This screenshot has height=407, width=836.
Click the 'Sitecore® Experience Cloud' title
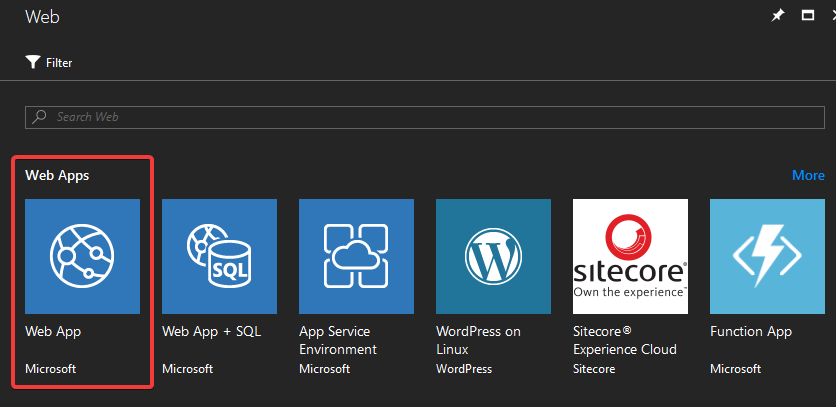625,340
